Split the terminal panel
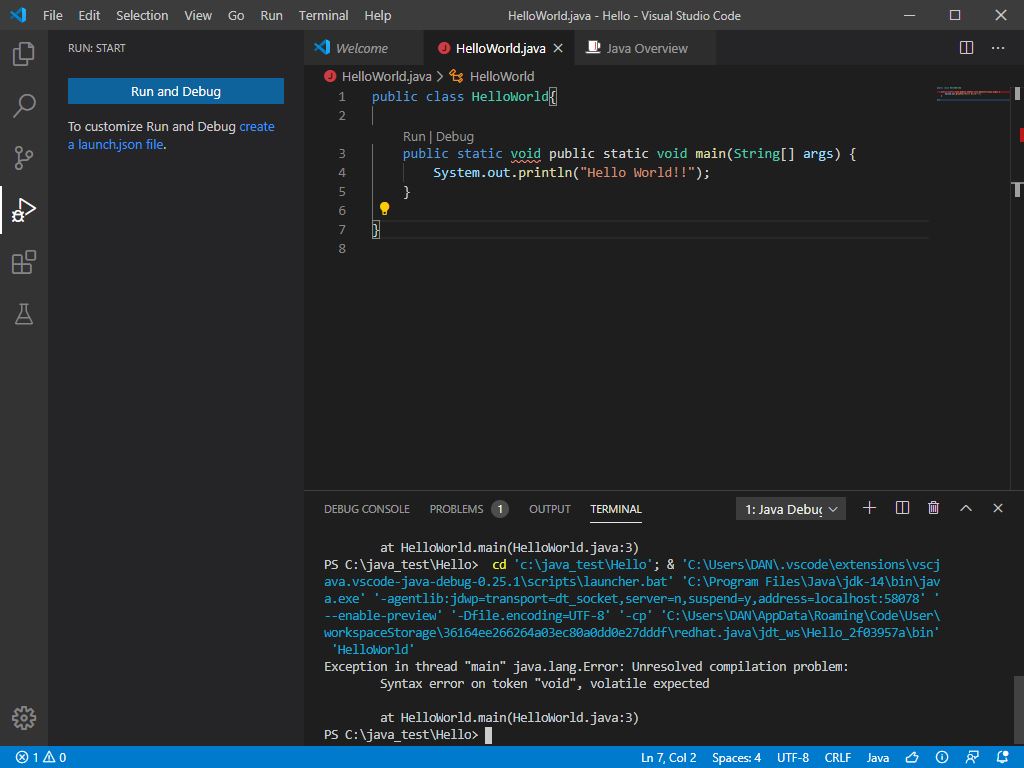This screenshot has width=1024, height=768. (x=902, y=508)
